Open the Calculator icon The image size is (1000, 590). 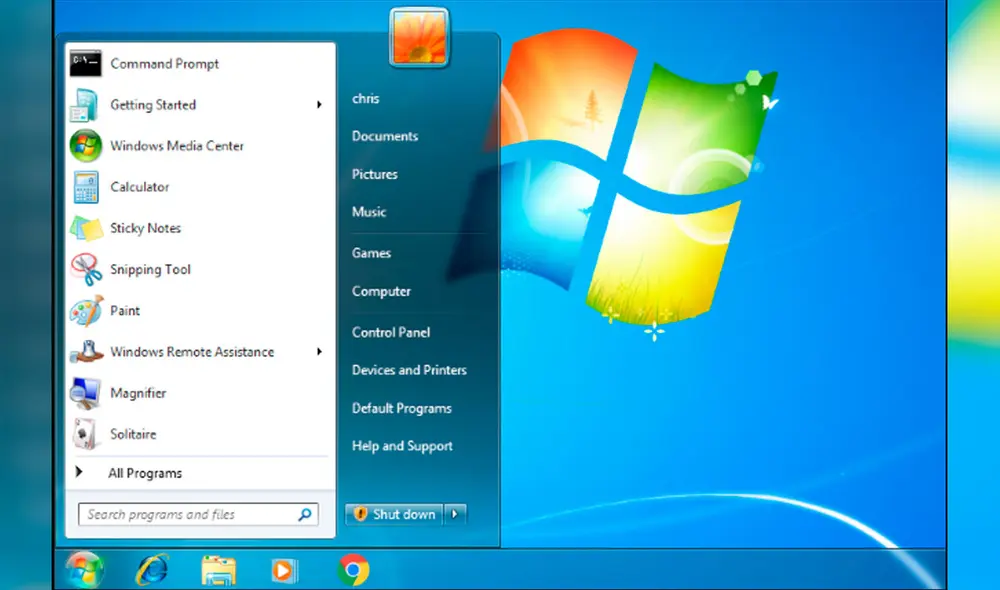pyautogui.click(x=86, y=187)
